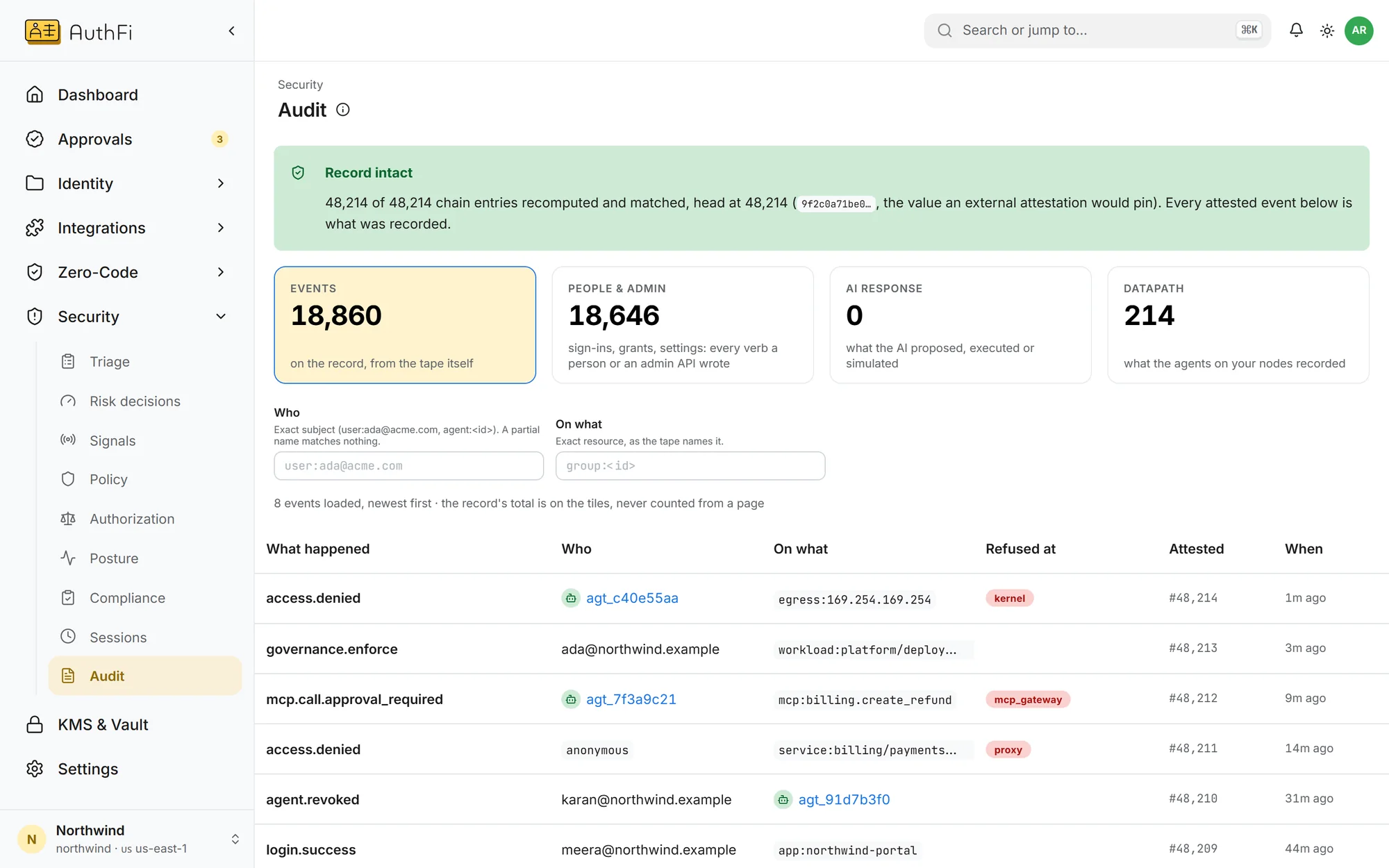Click the Approvals count badge 3
Viewport: 1389px width, 868px height.
tap(219, 139)
